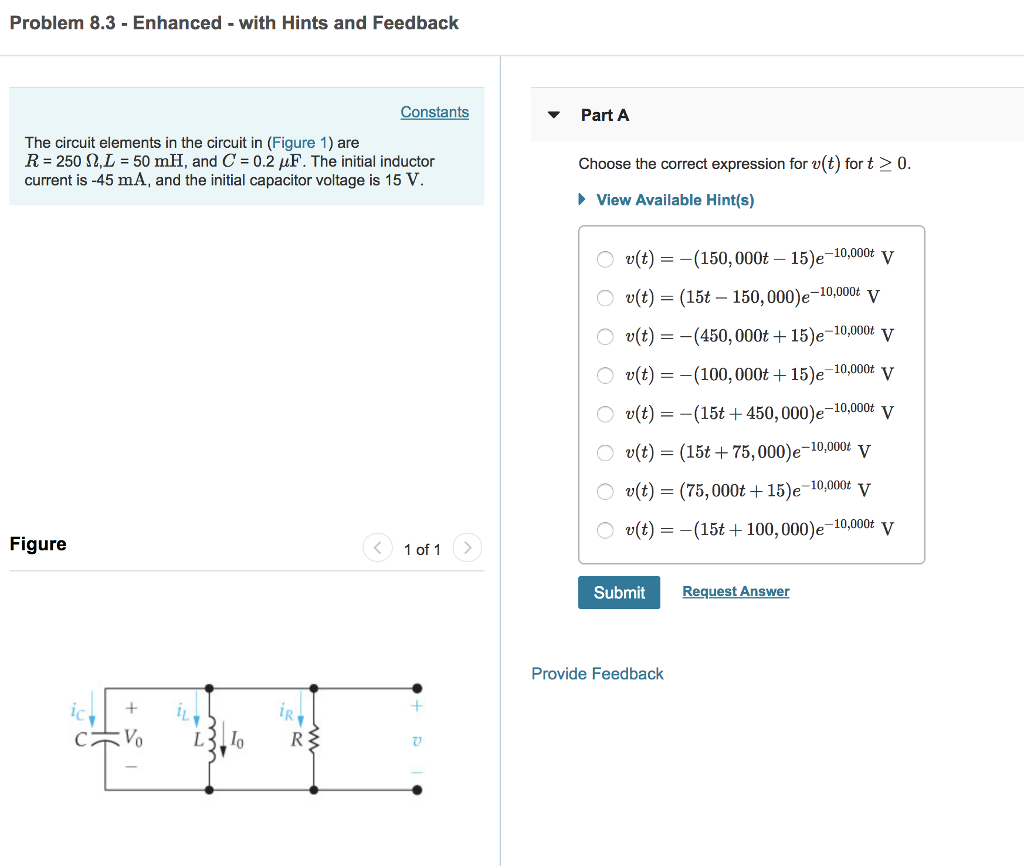The width and height of the screenshot is (1024, 866).
Task: Expand View Available Hint(s)
Action: click(x=674, y=200)
